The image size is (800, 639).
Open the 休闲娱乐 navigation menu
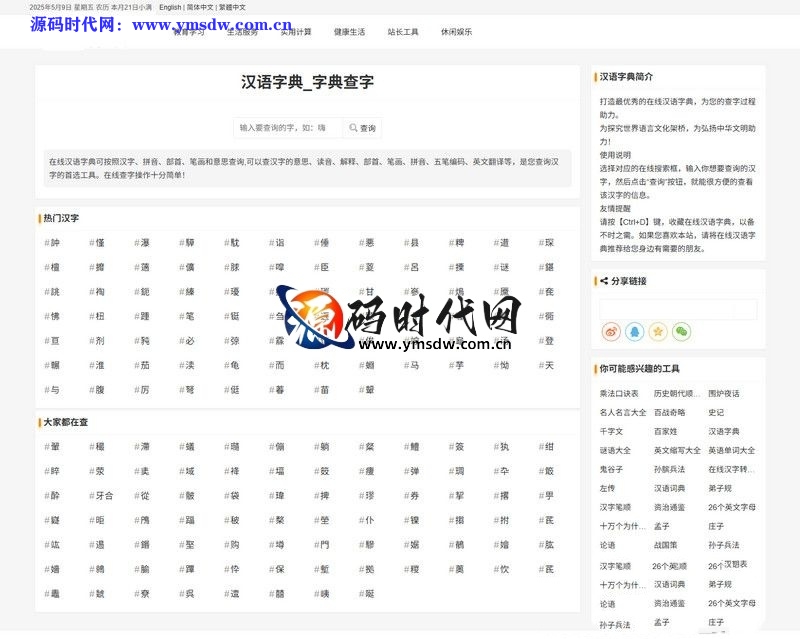456,32
